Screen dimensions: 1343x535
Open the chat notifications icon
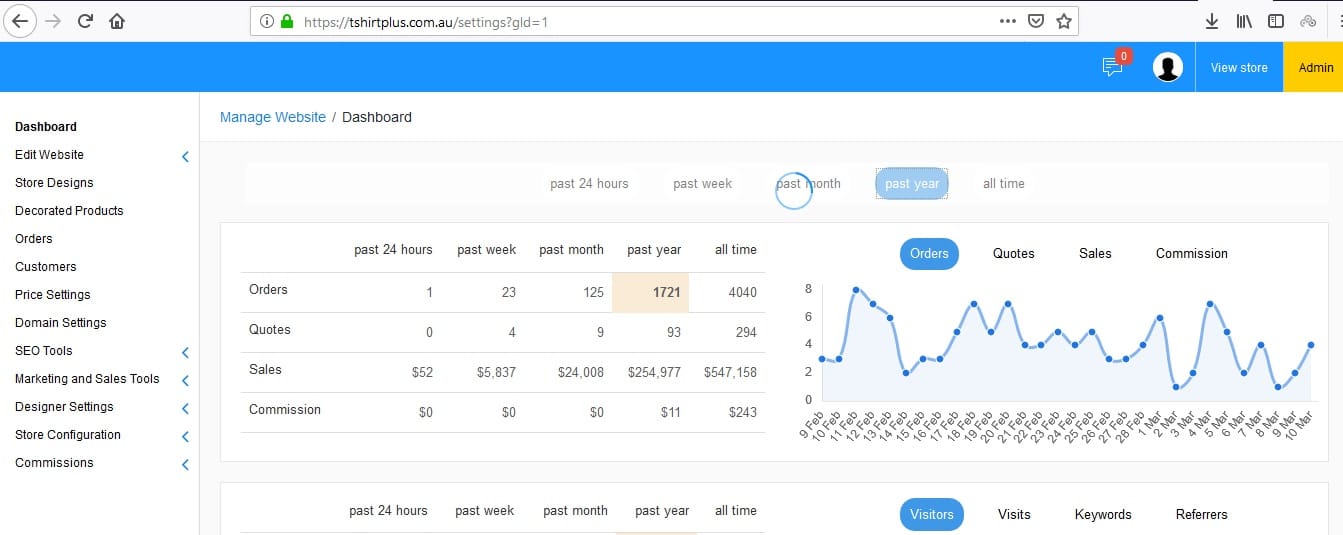tap(1112, 67)
